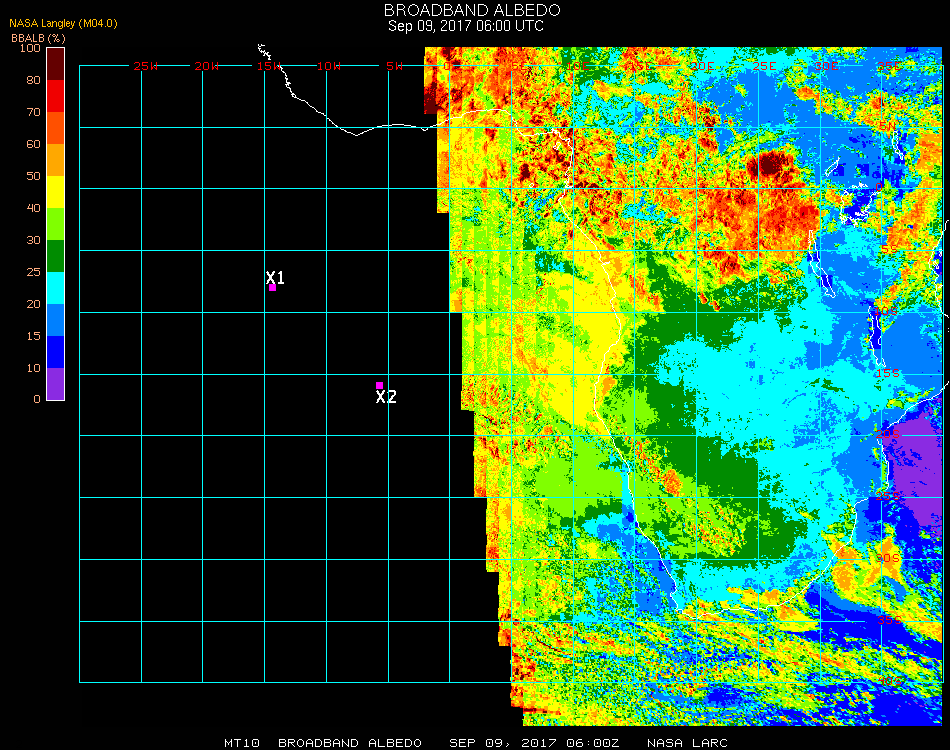Click the 'BBALB (%)' legend heading
The image size is (950, 750).
click(x=38, y=38)
